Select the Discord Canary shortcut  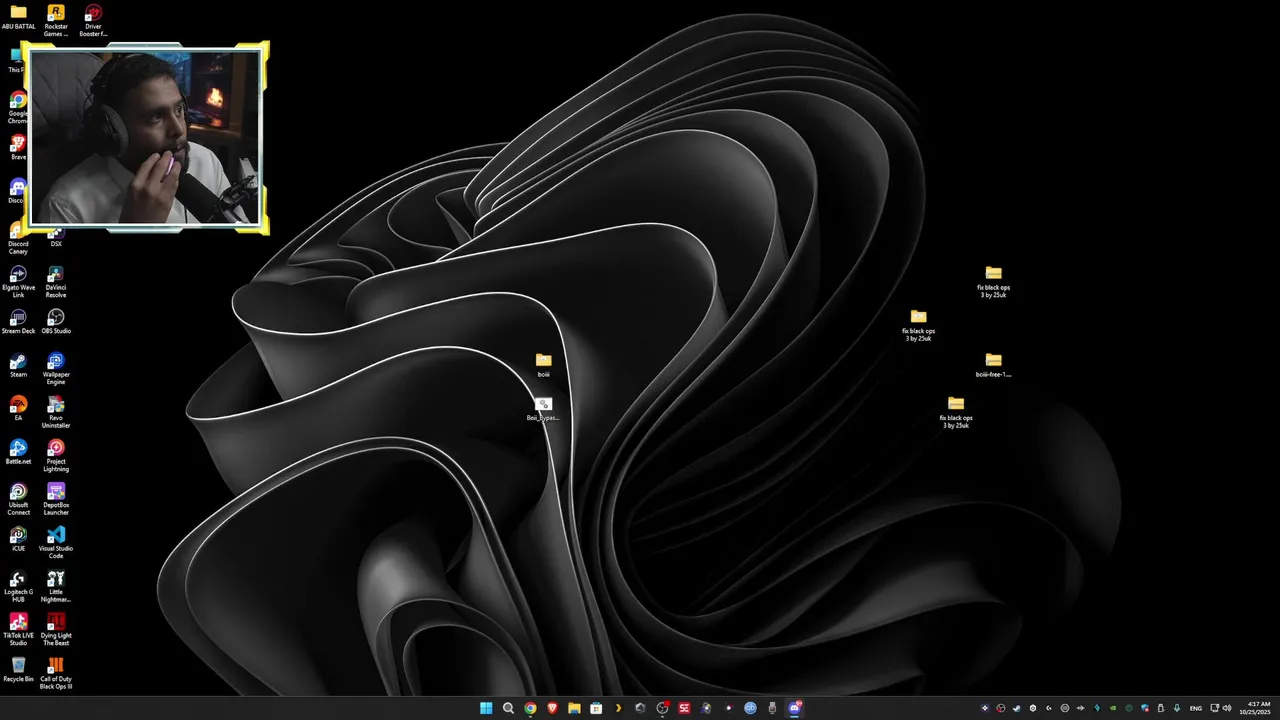[18, 238]
